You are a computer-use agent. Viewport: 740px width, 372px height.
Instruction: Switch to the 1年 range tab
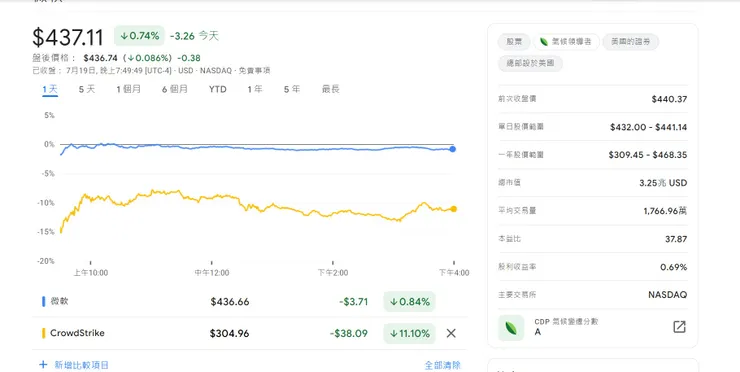[x=255, y=89]
